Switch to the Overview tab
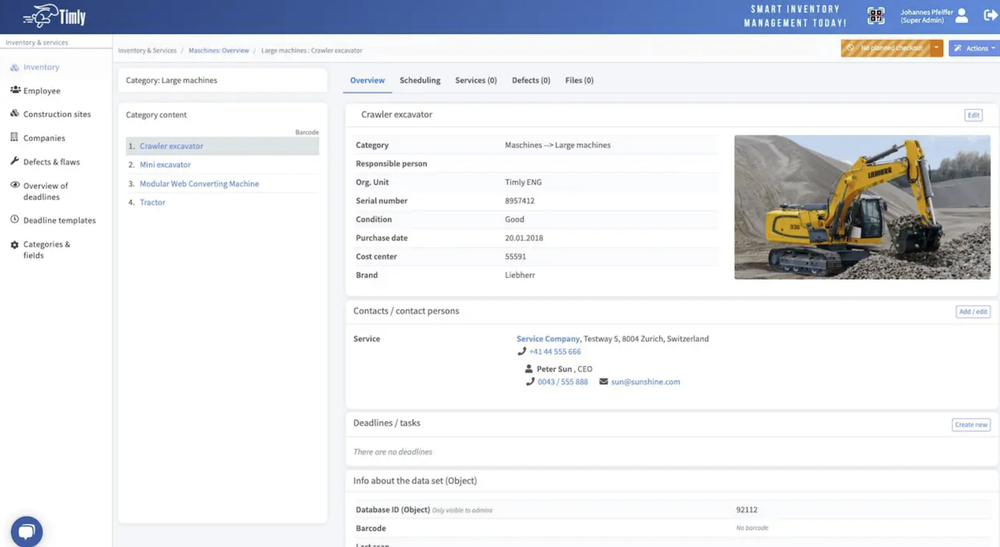1000x547 pixels. point(367,80)
